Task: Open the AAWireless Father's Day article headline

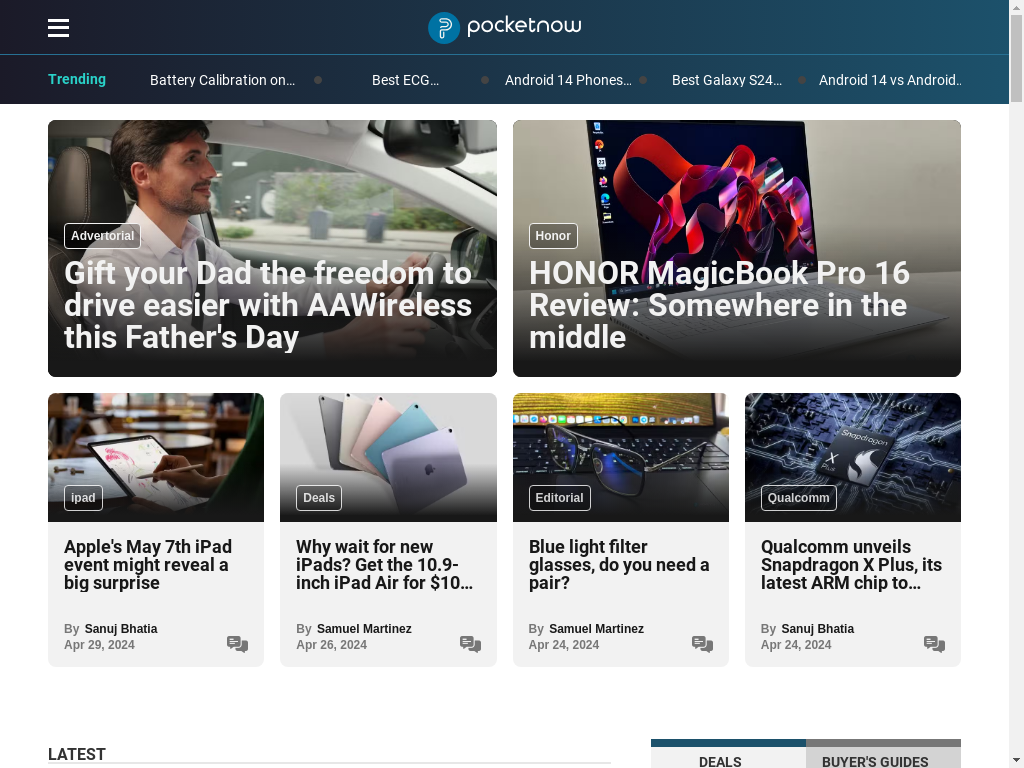Action: click(268, 305)
